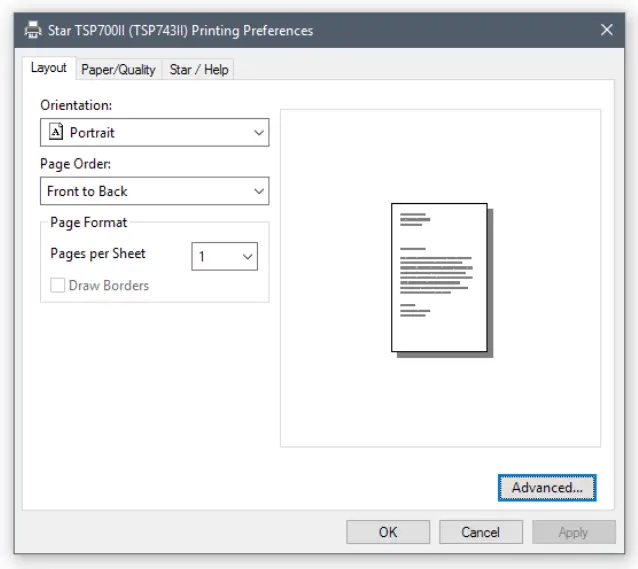The width and height of the screenshot is (638, 569).
Task: Confirm settings with OK
Action: coord(388,532)
